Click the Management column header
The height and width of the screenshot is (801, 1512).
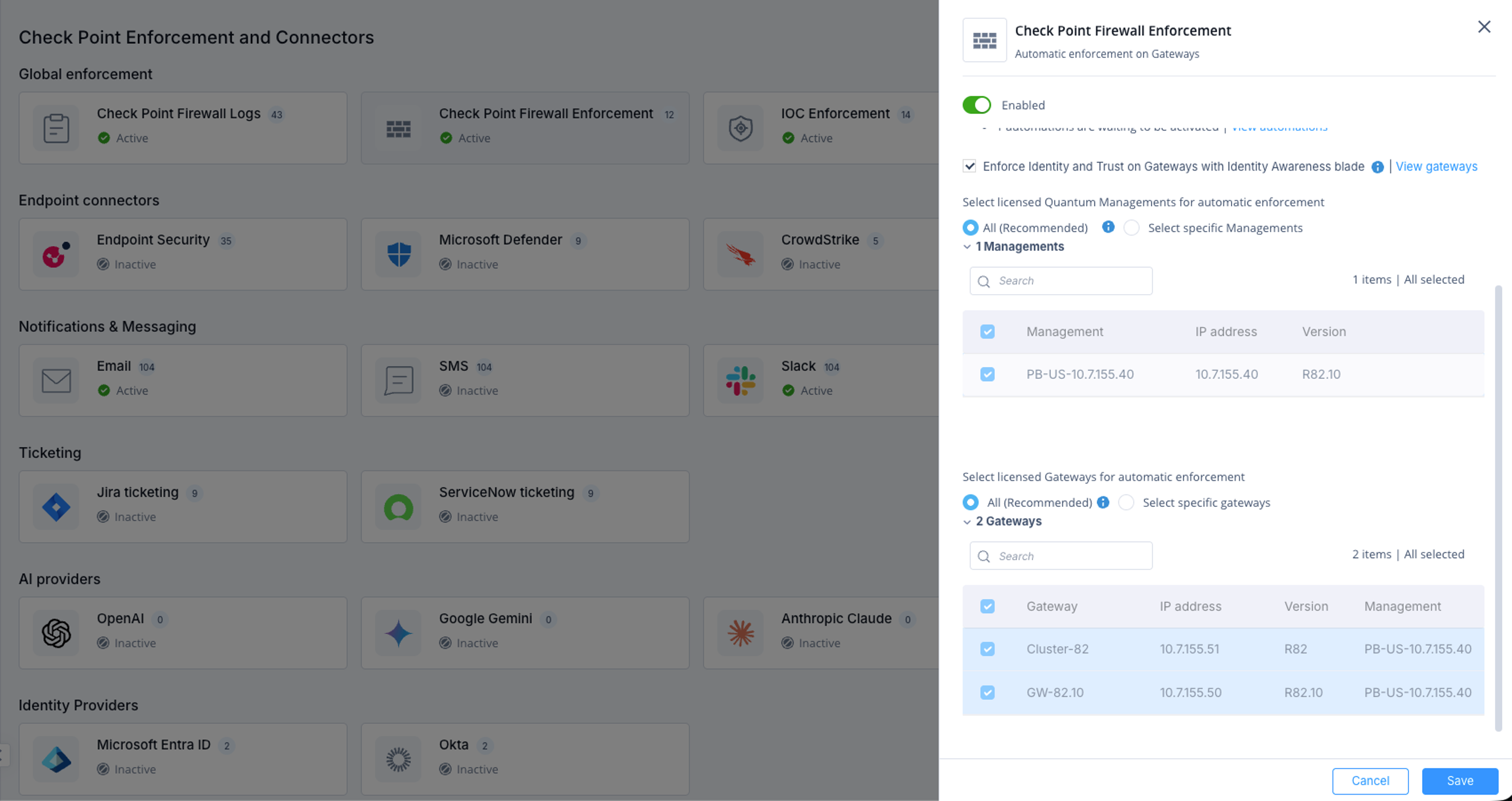(1065, 332)
